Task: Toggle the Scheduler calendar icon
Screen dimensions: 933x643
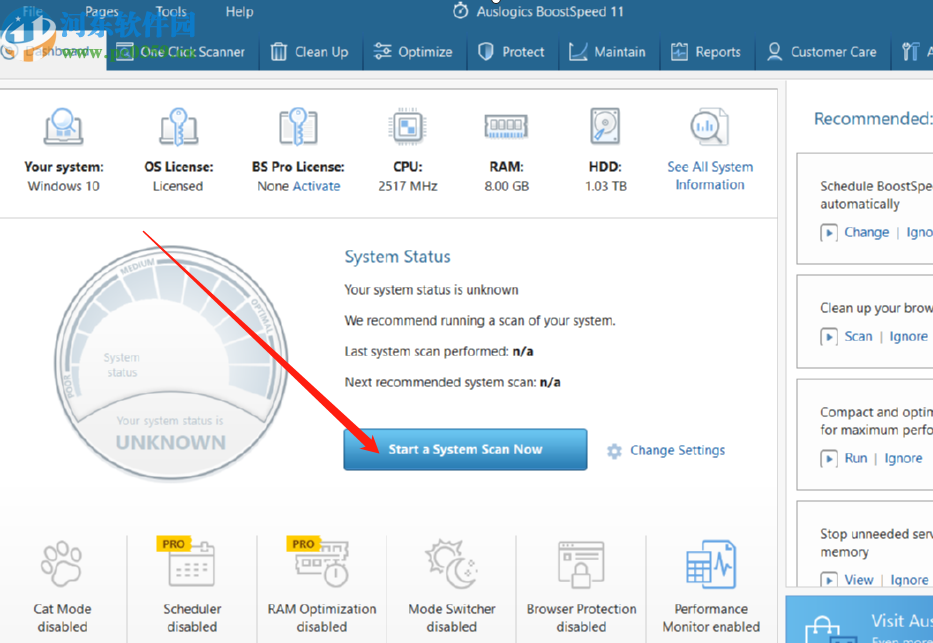Action: tap(191, 563)
